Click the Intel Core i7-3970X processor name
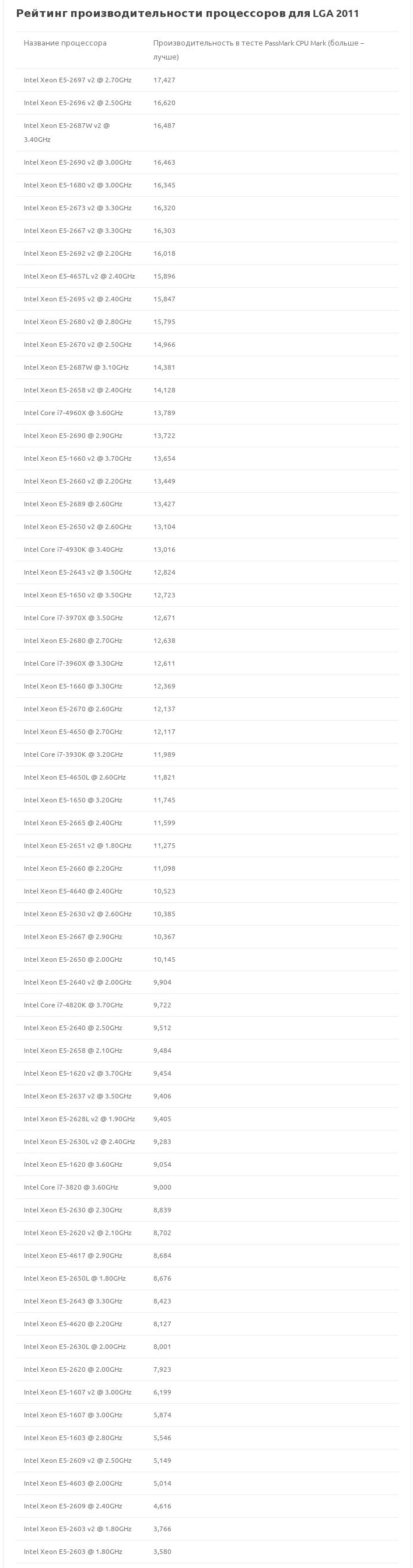 pos(73,618)
